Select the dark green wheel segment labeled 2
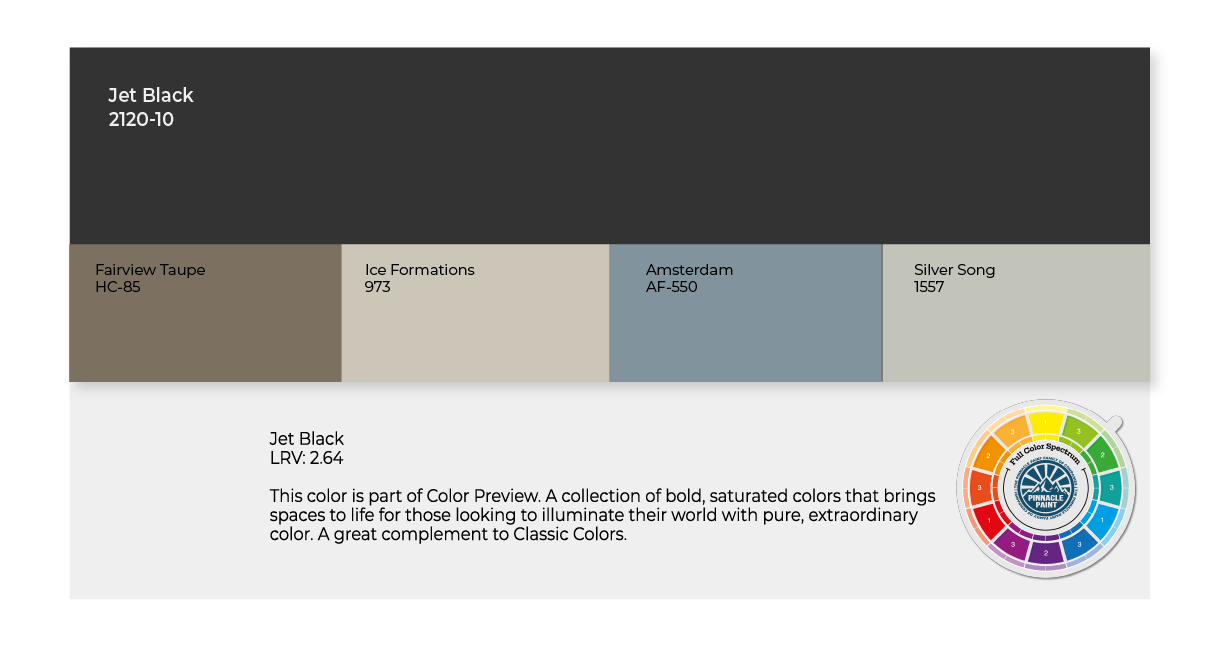The width and height of the screenshot is (1211, 657). [1104, 455]
